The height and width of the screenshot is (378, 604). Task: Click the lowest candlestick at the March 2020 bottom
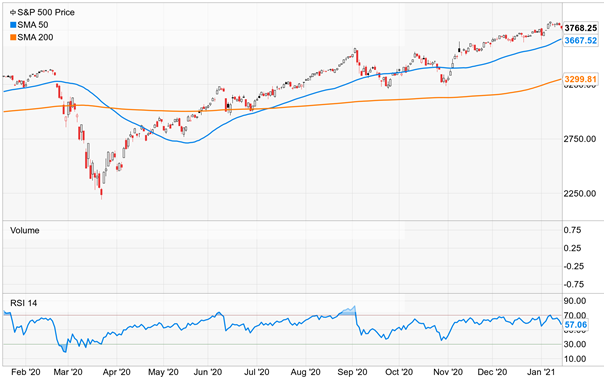pos(101,193)
